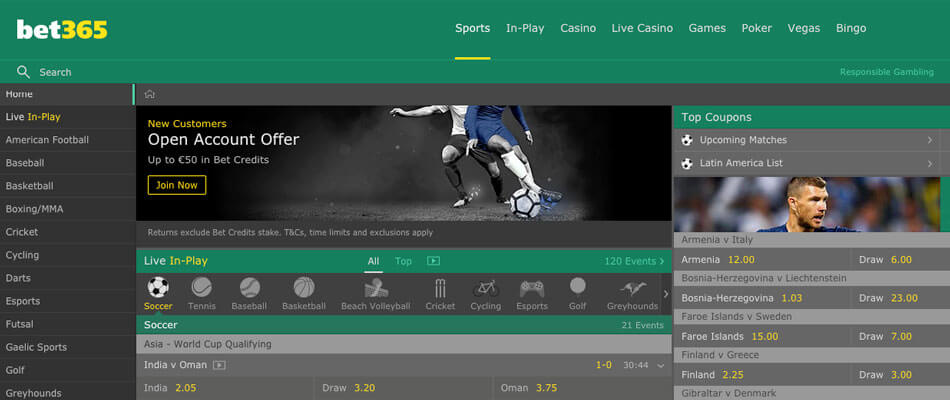Open the Responsible Gambling link
This screenshot has height=400, width=950.
[x=886, y=72]
